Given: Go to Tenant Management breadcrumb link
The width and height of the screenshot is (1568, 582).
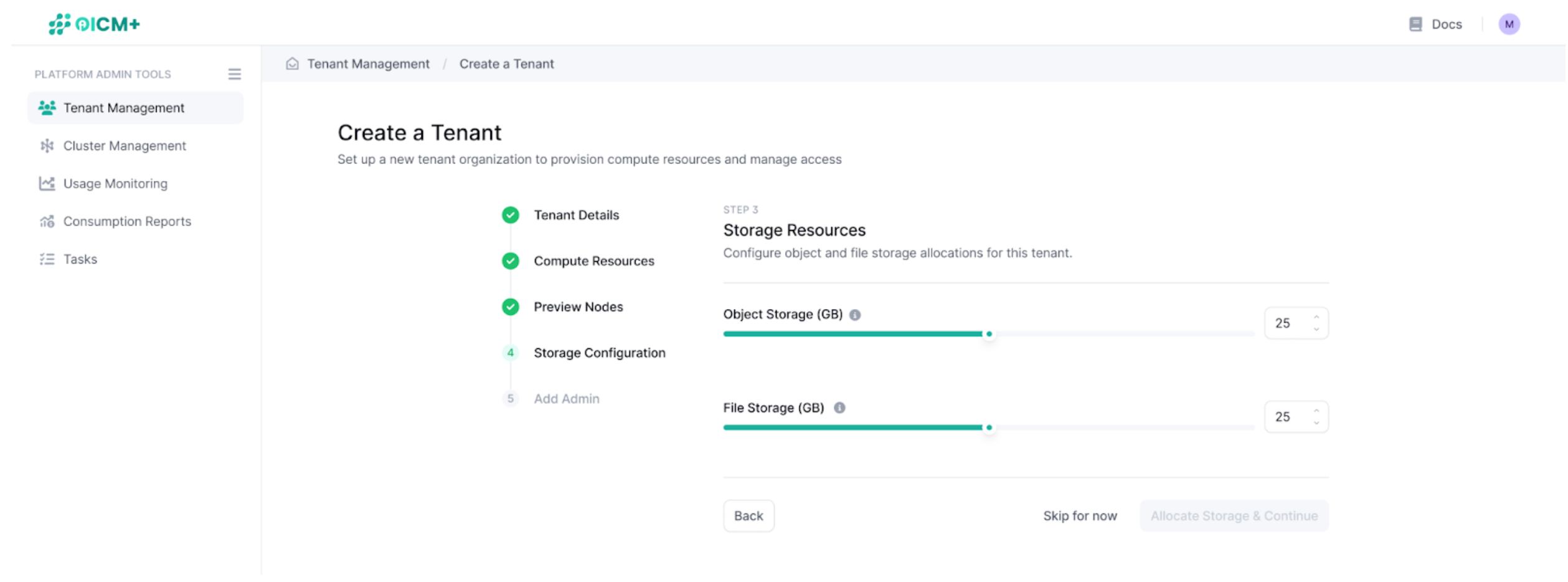Looking at the screenshot, I should click(x=368, y=63).
